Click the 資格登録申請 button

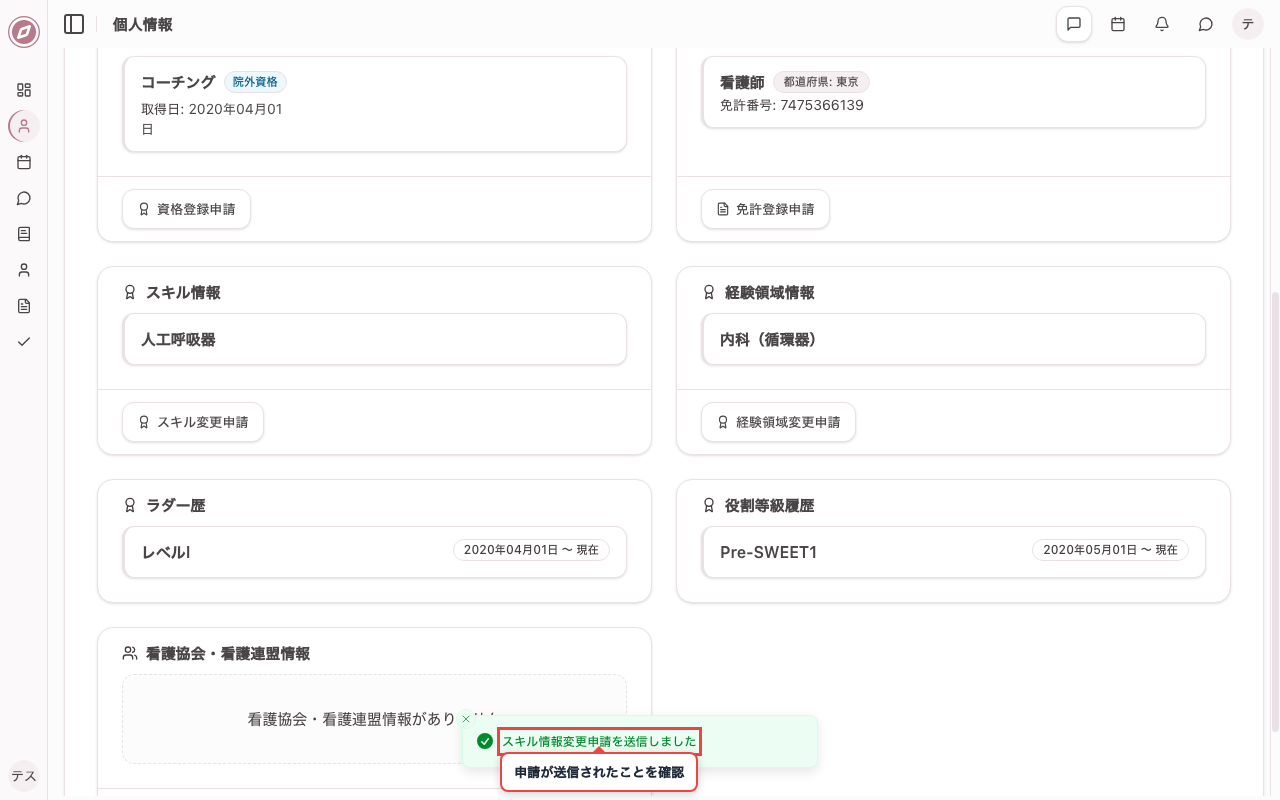[x=186, y=209]
